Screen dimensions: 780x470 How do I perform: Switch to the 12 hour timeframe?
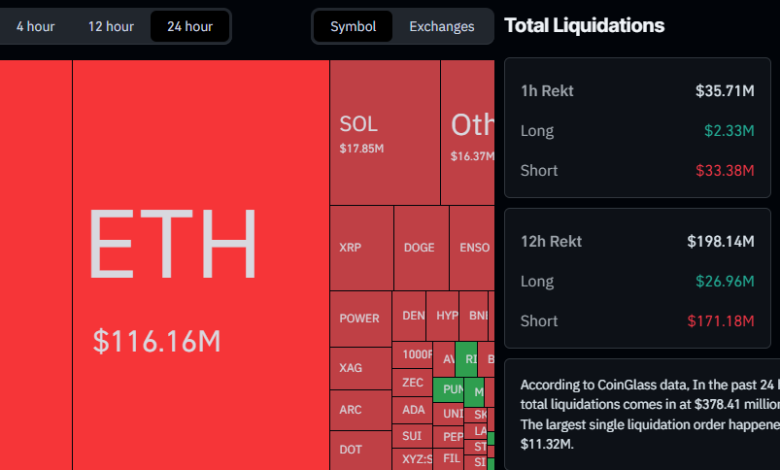(110, 27)
